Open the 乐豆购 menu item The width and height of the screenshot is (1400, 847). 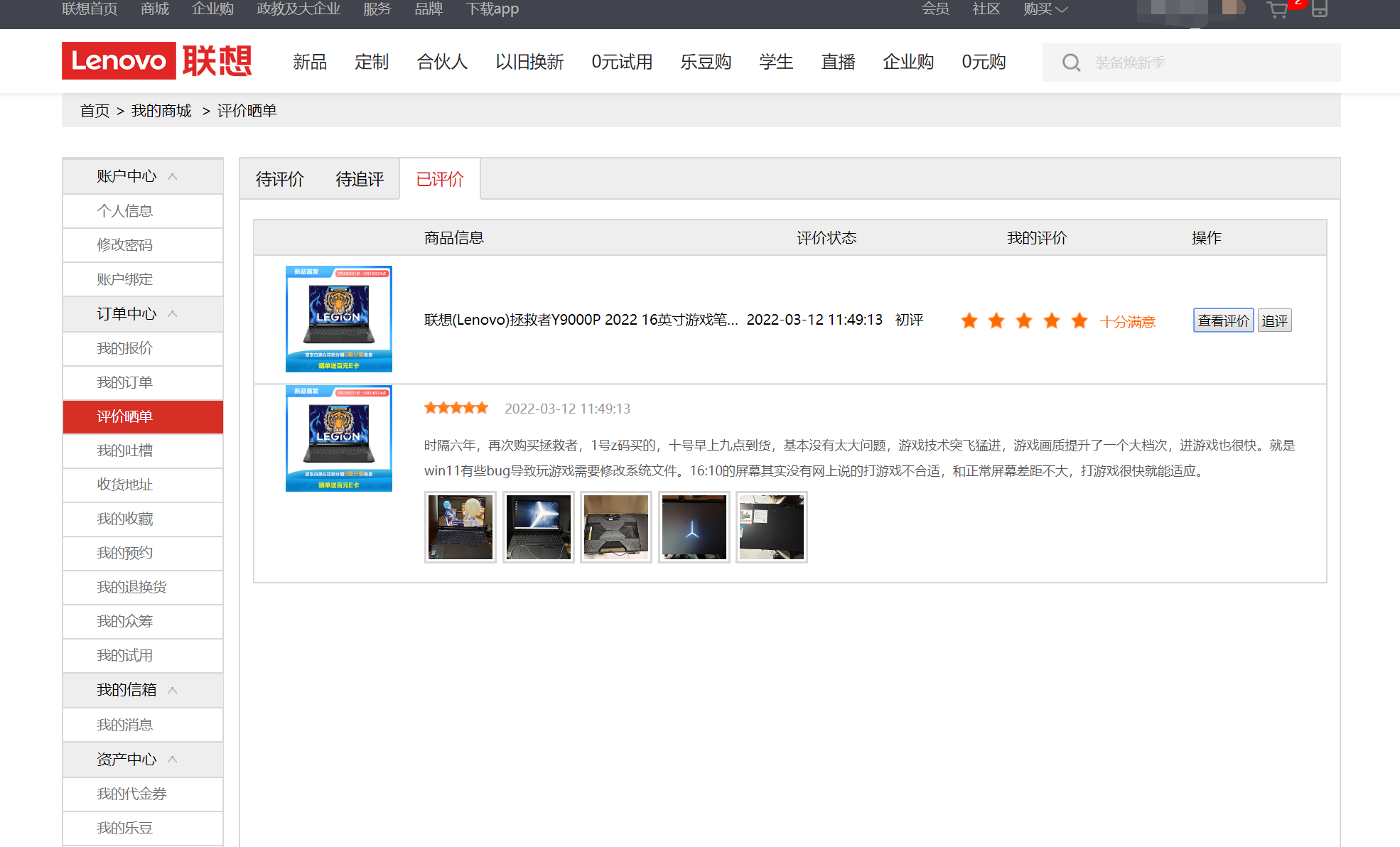point(706,62)
